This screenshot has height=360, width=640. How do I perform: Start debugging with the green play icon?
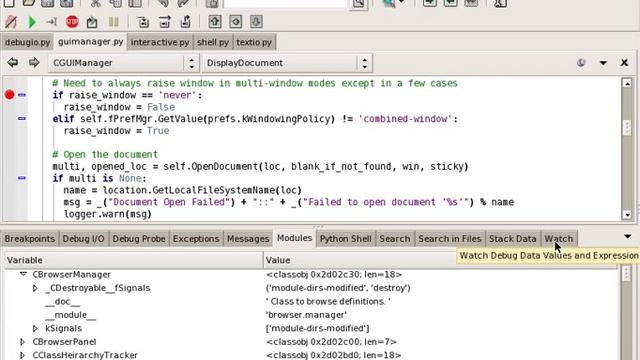(32, 22)
